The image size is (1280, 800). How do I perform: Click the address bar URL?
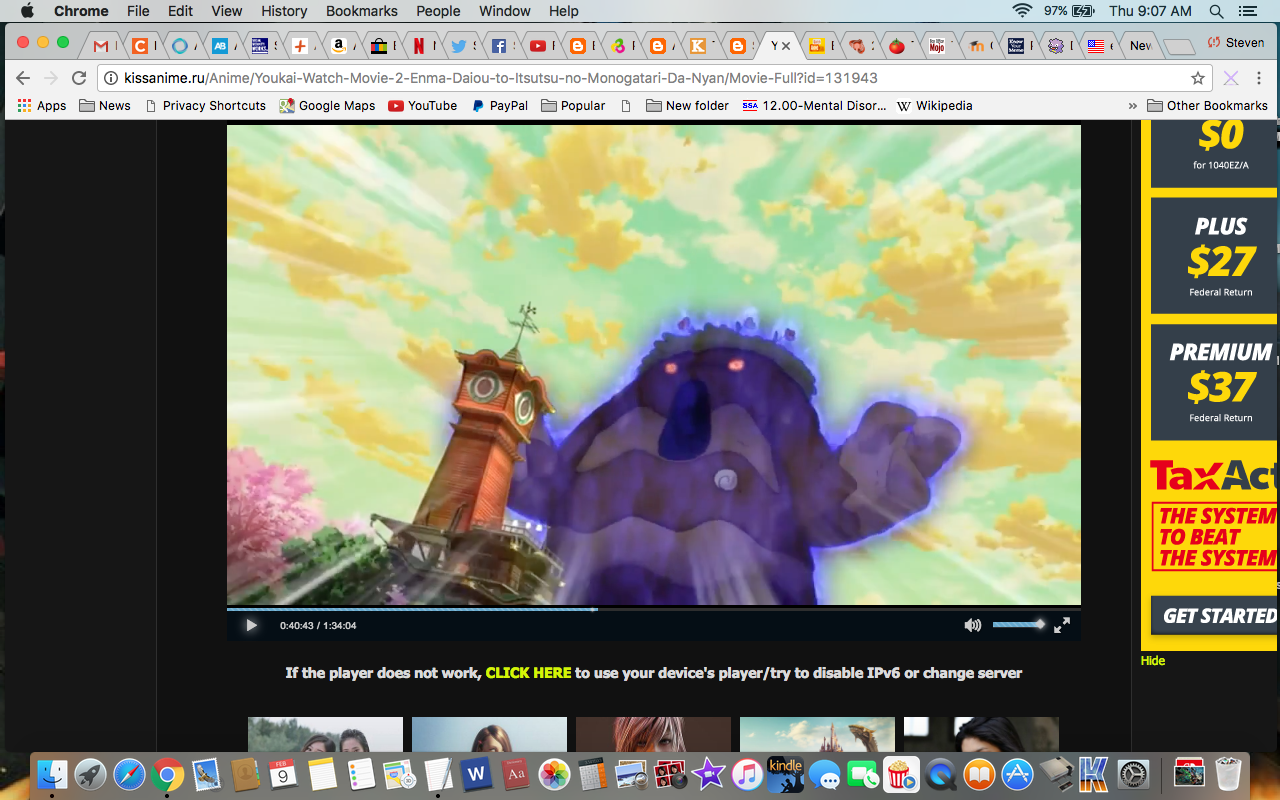click(x=500, y=78)
